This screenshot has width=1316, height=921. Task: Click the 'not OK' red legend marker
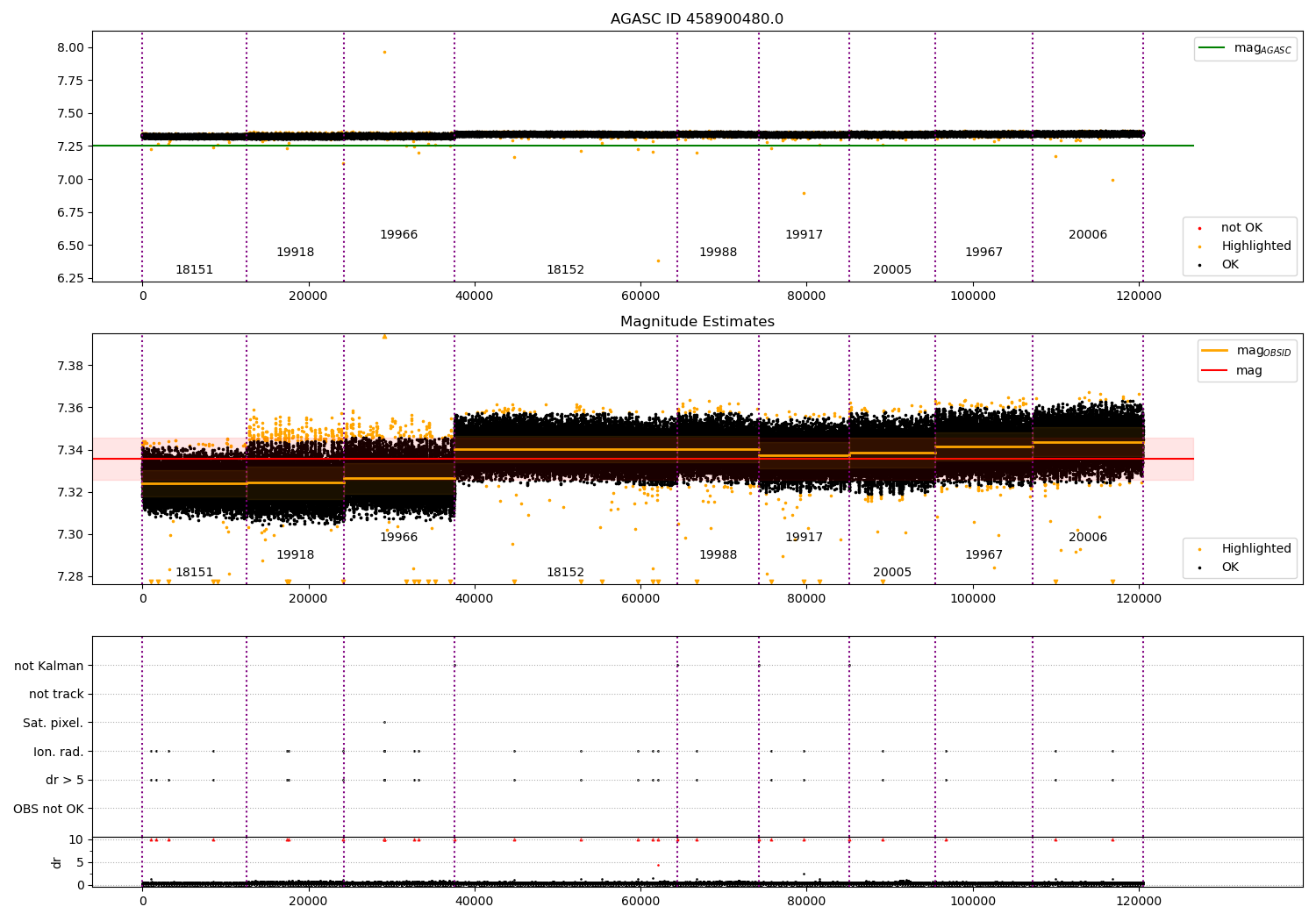1200,228
